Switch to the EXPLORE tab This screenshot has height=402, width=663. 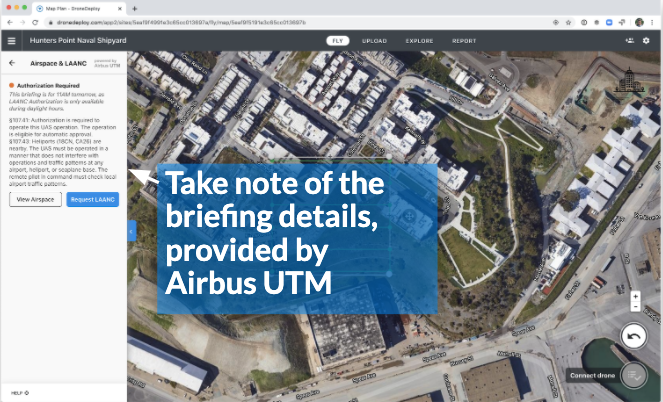419,41
